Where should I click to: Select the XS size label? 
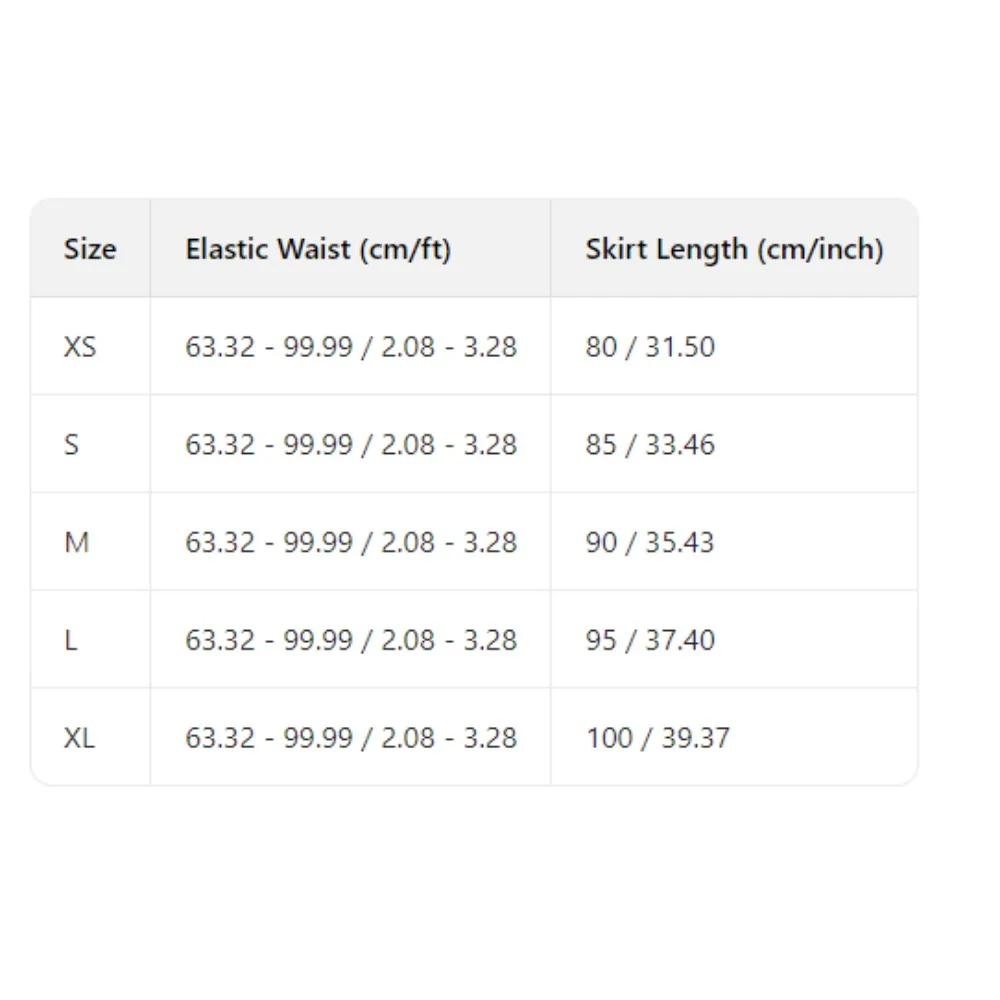point(80,347)
